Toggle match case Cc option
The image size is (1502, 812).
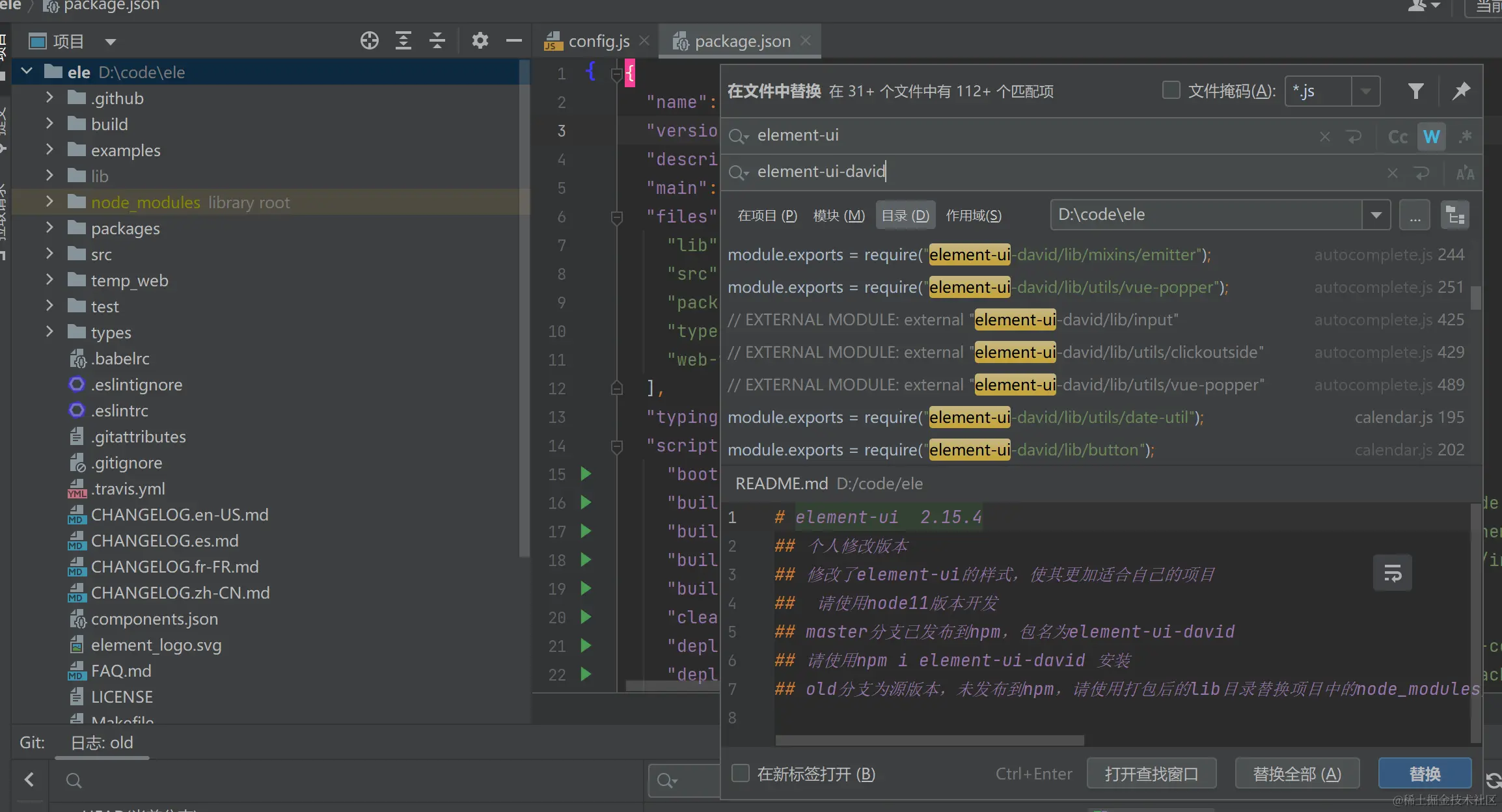pyautogui.click(x=1398, y=137)
